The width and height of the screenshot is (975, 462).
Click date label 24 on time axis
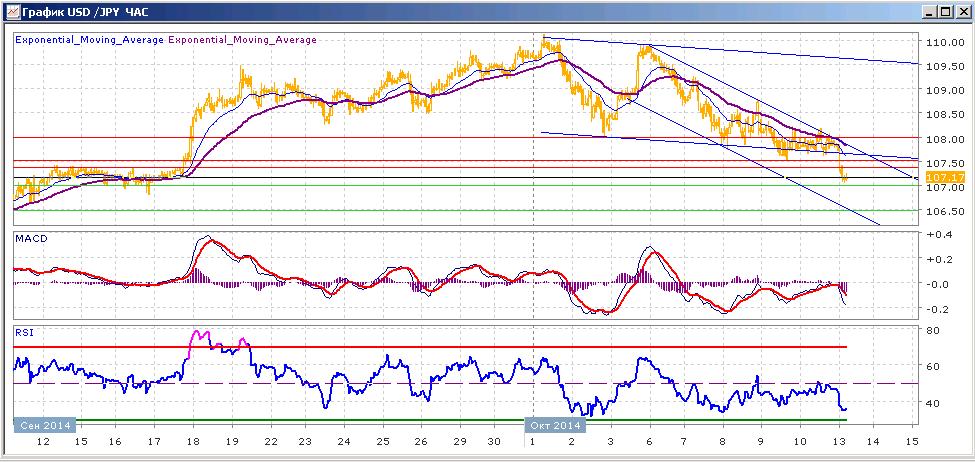click(x=344, y=441)
